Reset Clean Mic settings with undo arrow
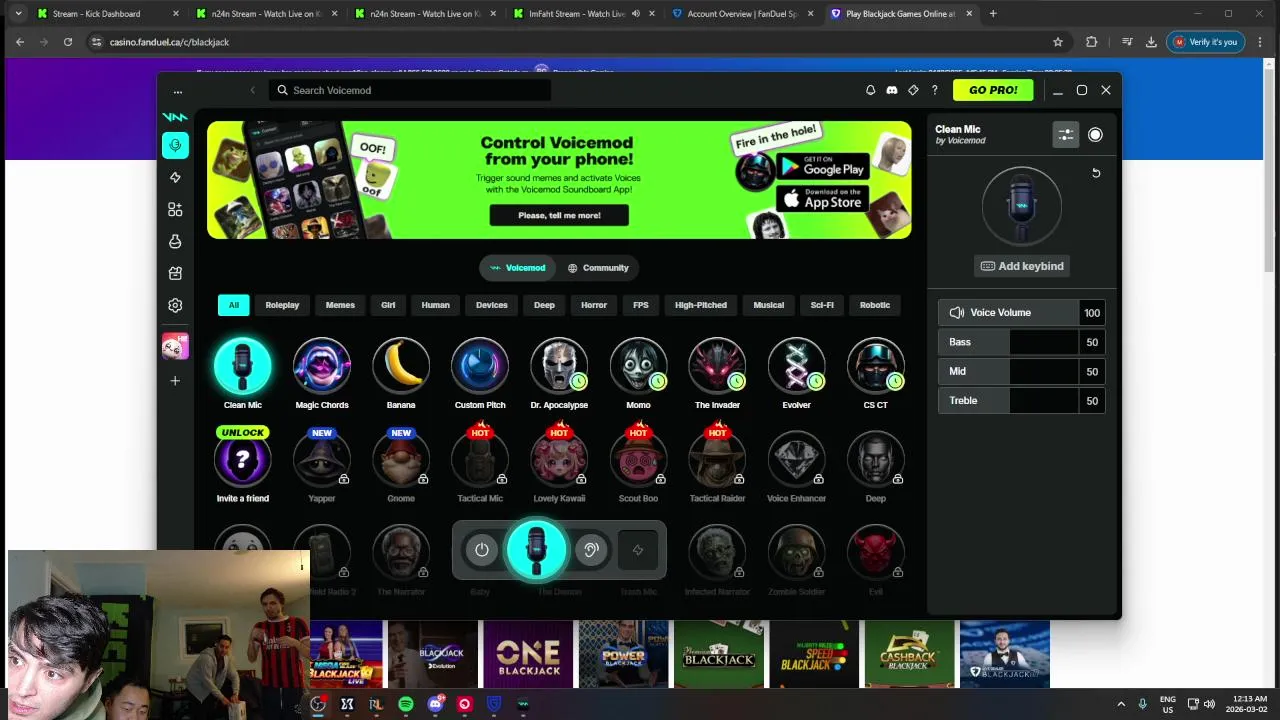The height and width of the screenshot is (720, 1280). (x=1096, y=173)
